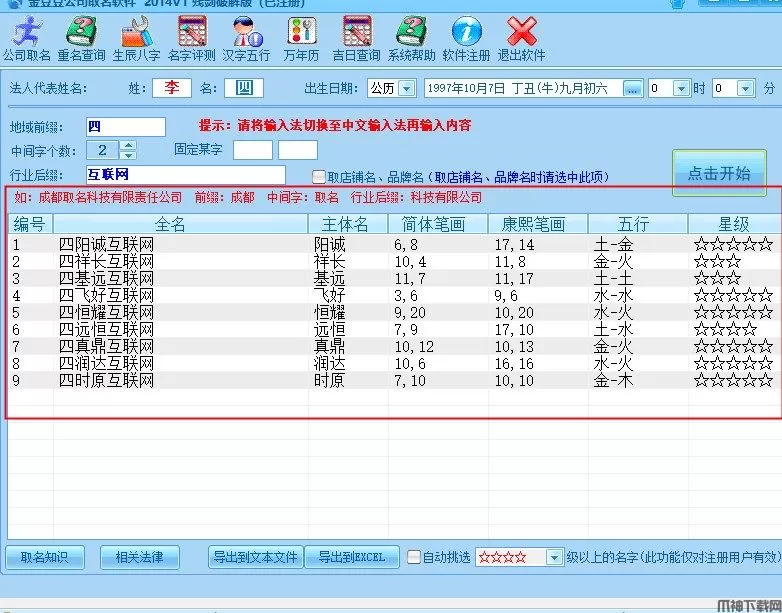Viewport: 782px width, 613px height.
Task: Open the star-rating level dropdown
Action: click(x=554, y=557)
